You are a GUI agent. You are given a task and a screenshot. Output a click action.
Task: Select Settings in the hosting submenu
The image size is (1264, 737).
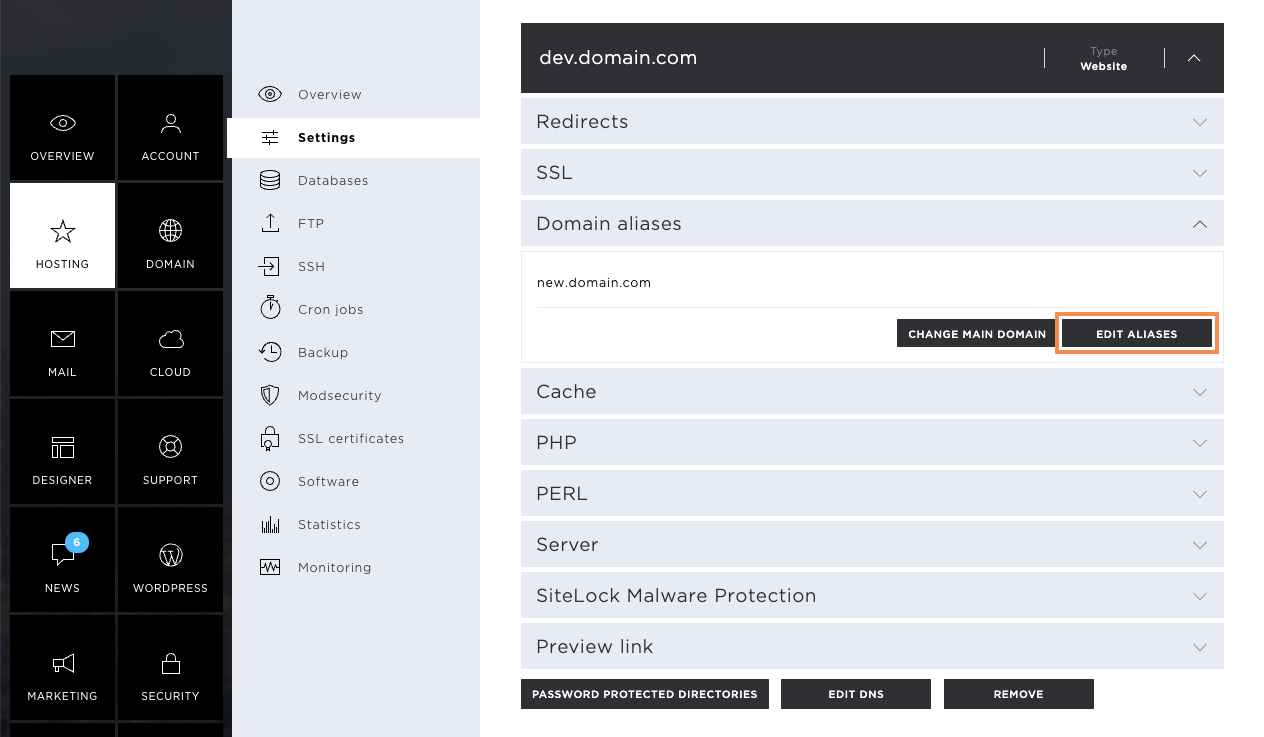pos(327,137)
